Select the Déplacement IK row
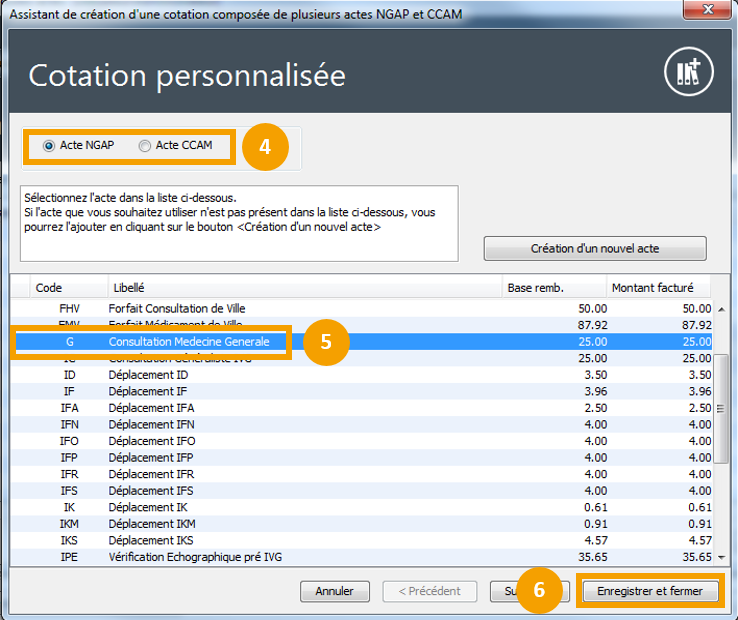This screenshot has width=738, height=620. tap(361, 507)
